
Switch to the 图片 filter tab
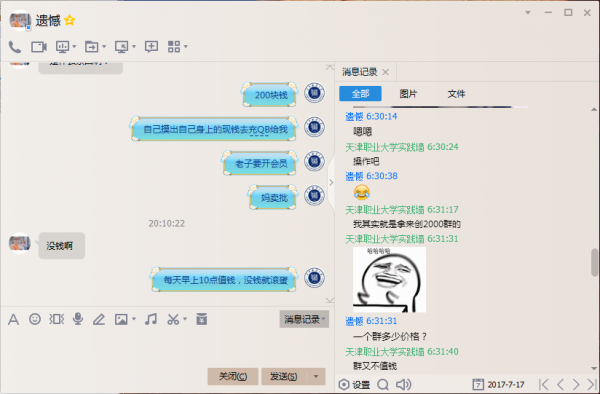(408, 94)
